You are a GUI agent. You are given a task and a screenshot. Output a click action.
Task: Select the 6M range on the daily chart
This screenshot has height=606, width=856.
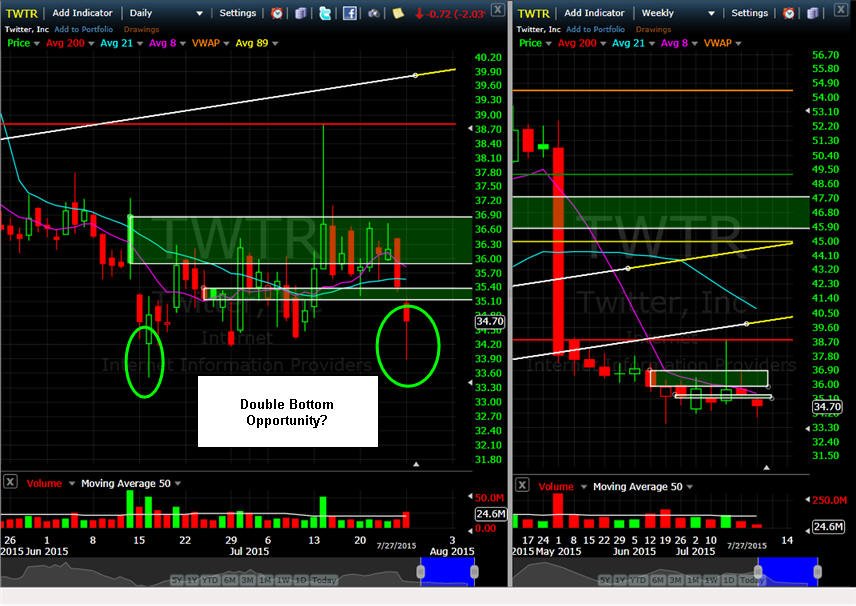pos(230,580)
